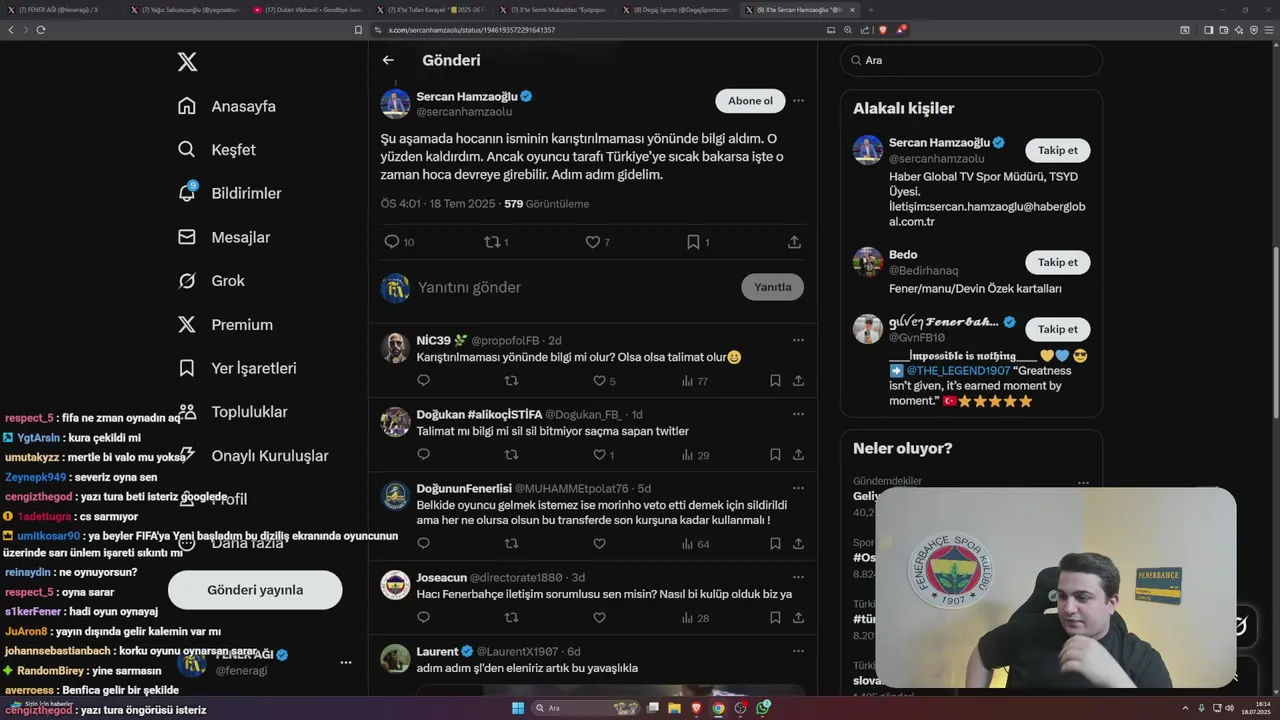Click Yanıtla reply button
The image size is (1280, 720).
point(772,287)
